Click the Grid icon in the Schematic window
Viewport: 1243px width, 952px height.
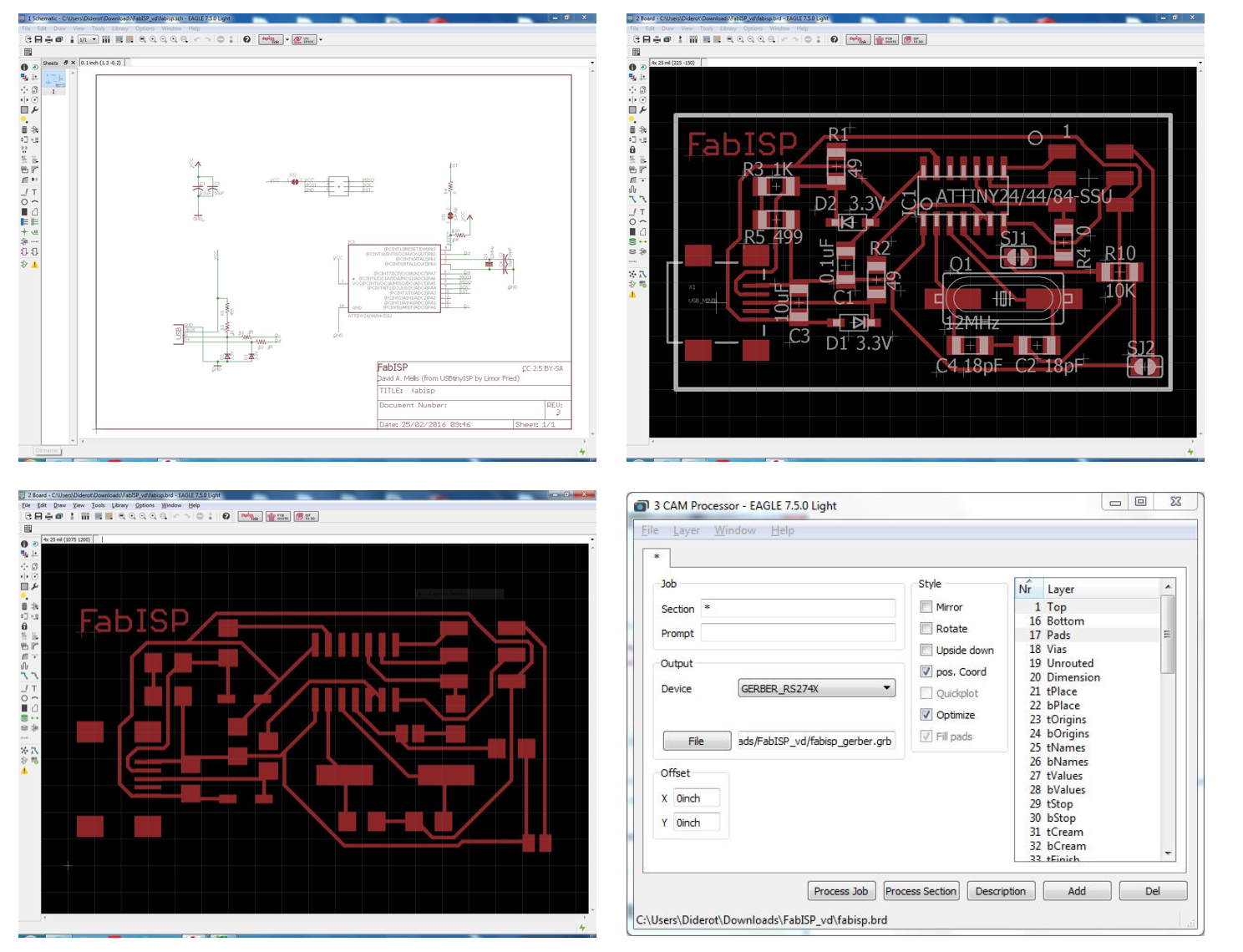coord(28,52)
